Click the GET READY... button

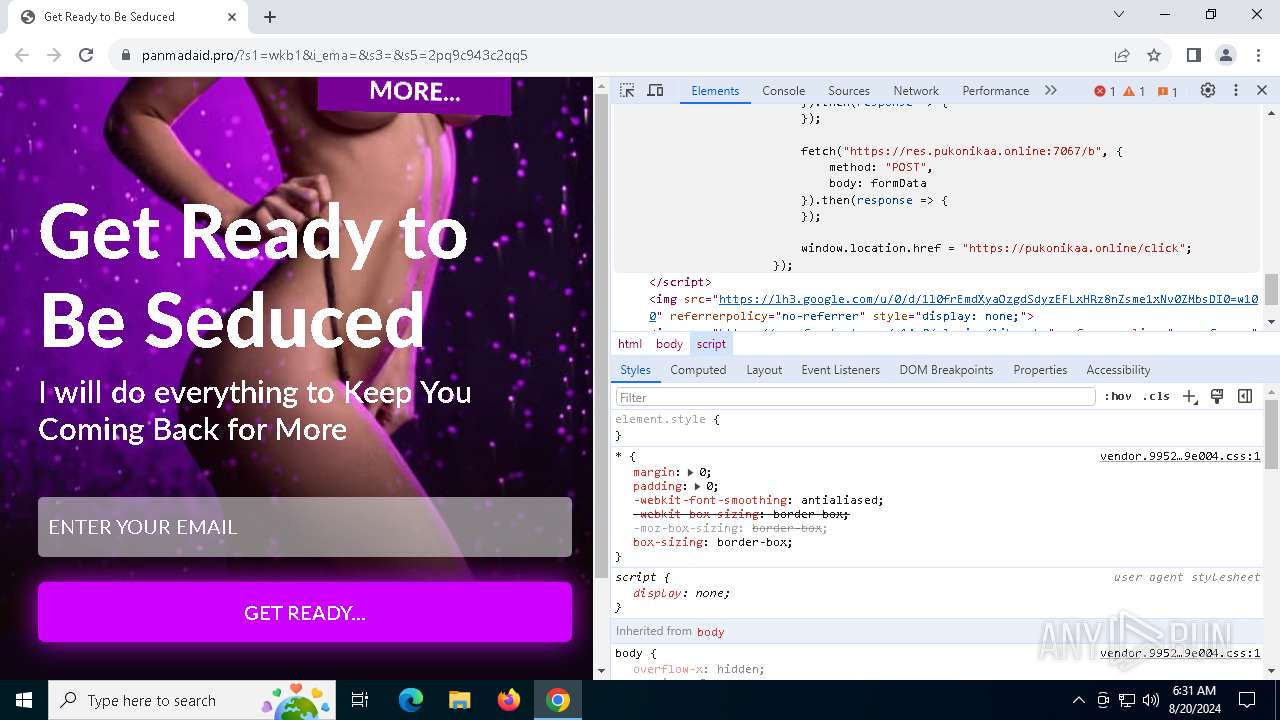tap(305, 612)
